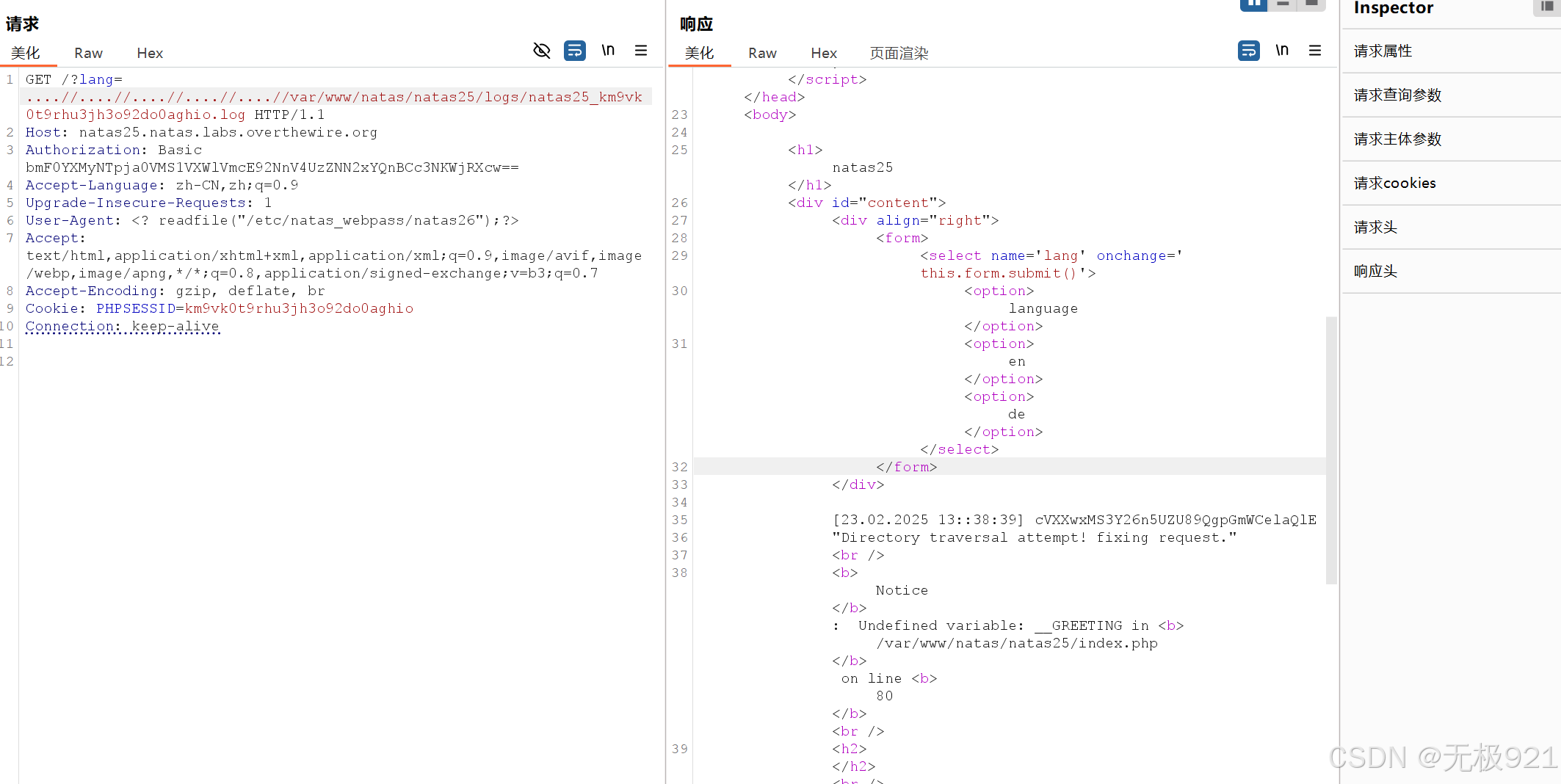Click Connection: keep-alive header
Screen dimensions: 1561x784
pos(123,326)
